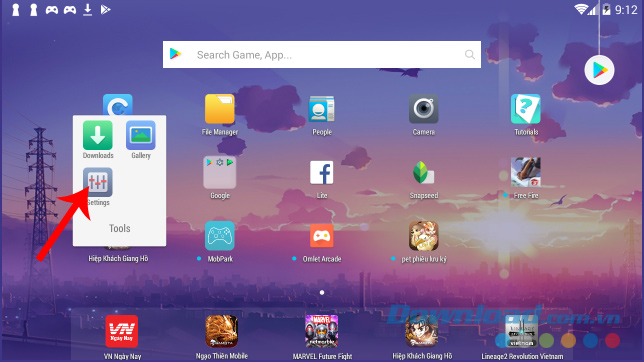The height and width of the screenshot is (362, 644).
Task: Click the Play Store logo in search bar
Action: coord(175,54)
